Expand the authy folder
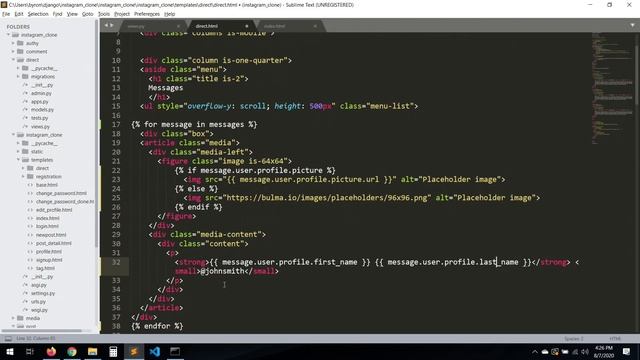640x360 pixels. click(x=13, y=43)
